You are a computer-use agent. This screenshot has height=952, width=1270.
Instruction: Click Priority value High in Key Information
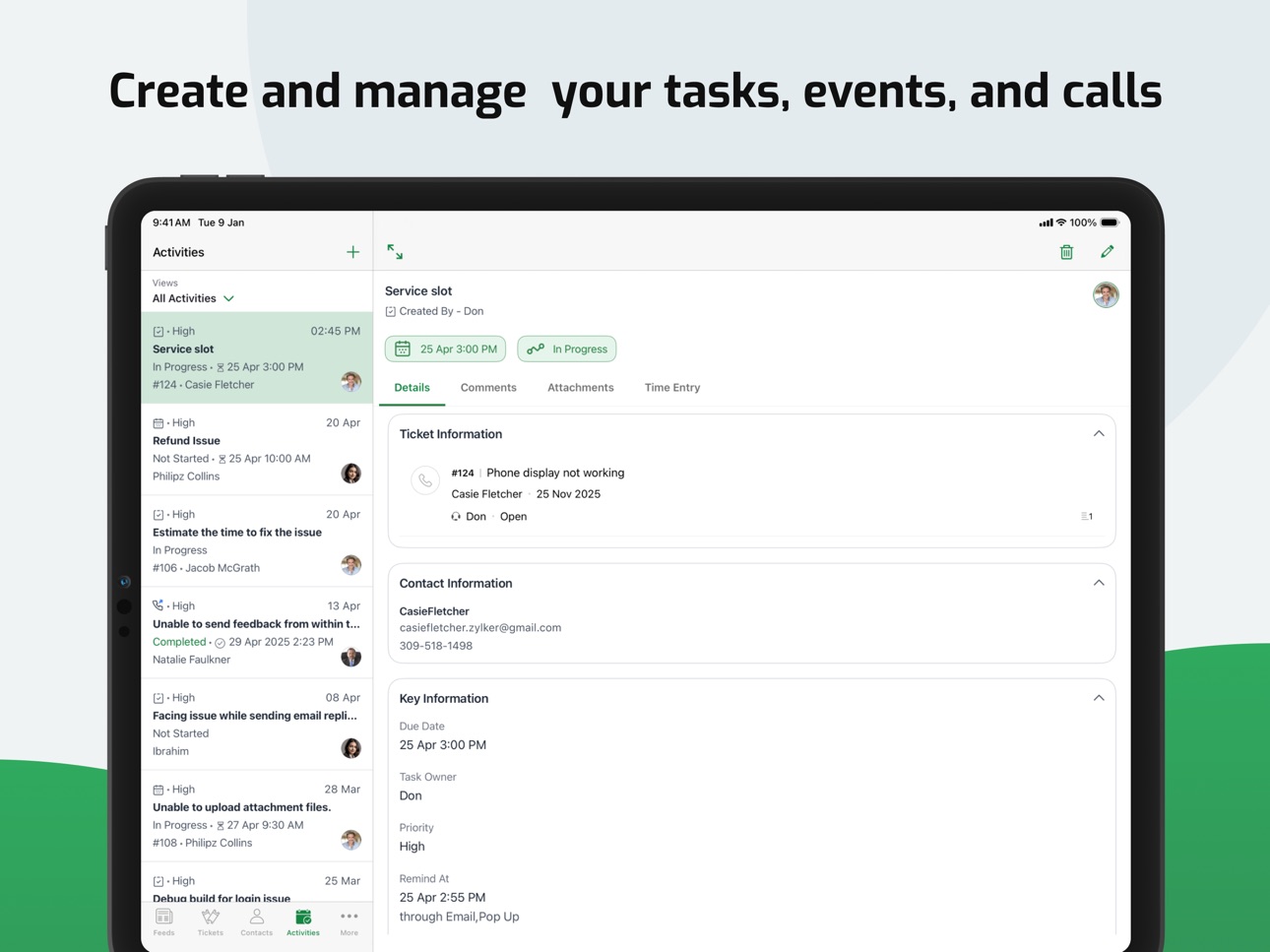click(413, 847)
